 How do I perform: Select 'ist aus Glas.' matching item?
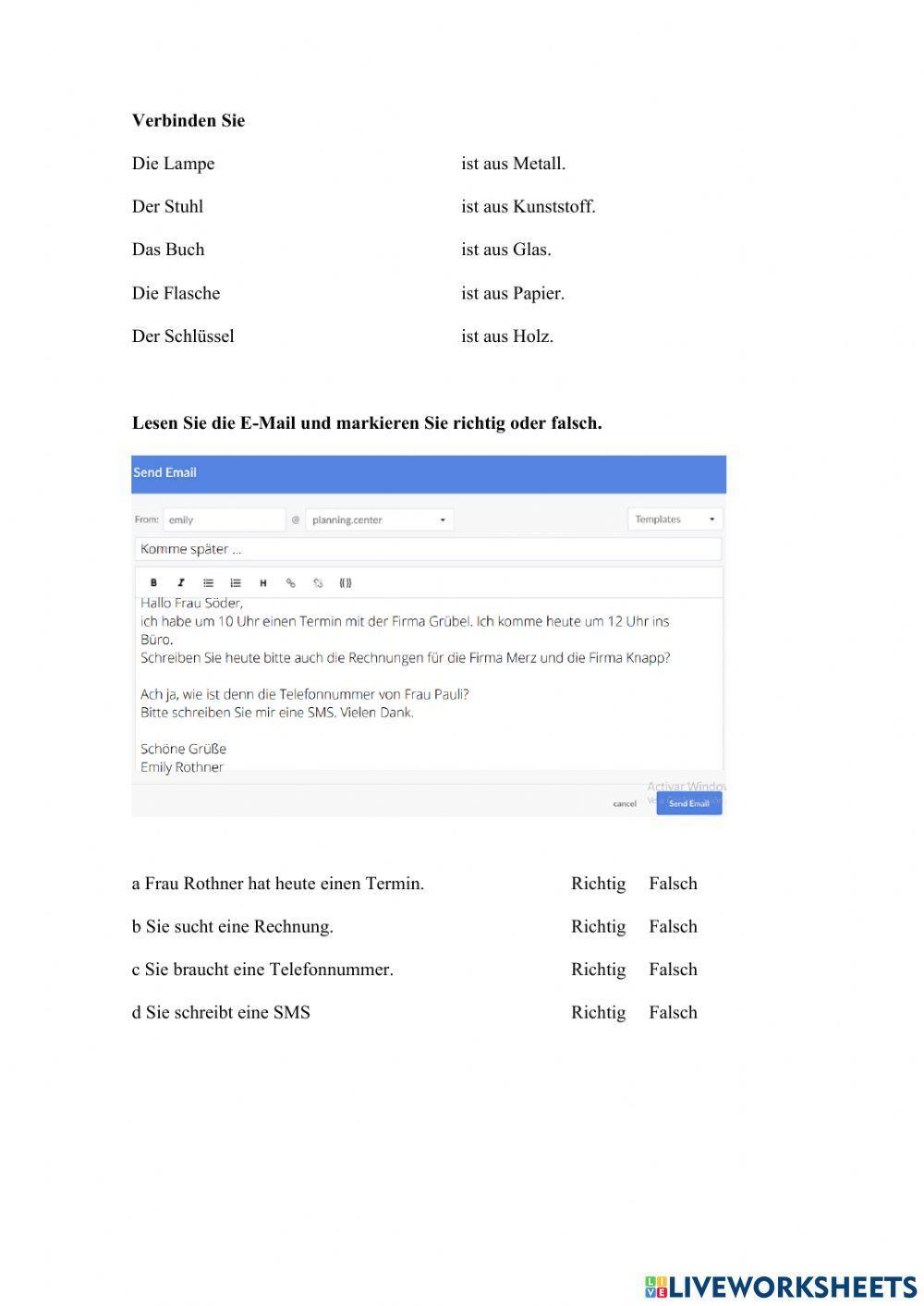[x=505, y=250]
